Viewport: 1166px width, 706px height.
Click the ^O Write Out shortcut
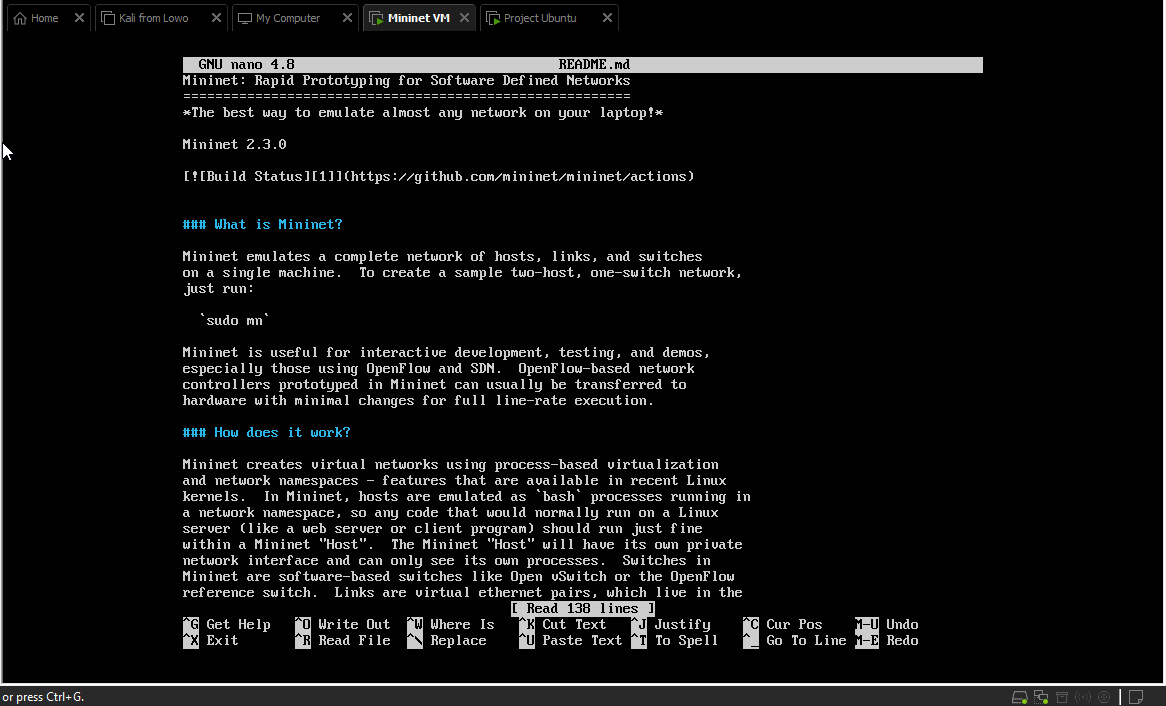[x=343, y=624]
